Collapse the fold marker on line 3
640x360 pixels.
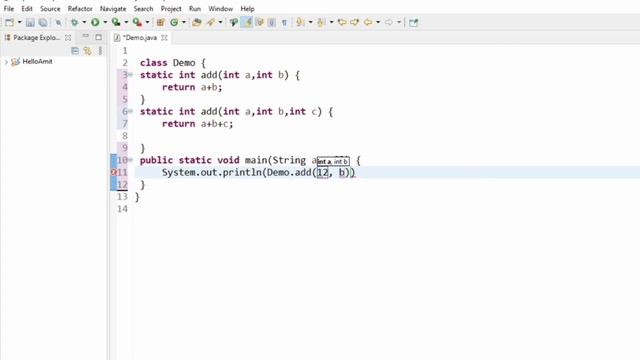click(131, 75)
